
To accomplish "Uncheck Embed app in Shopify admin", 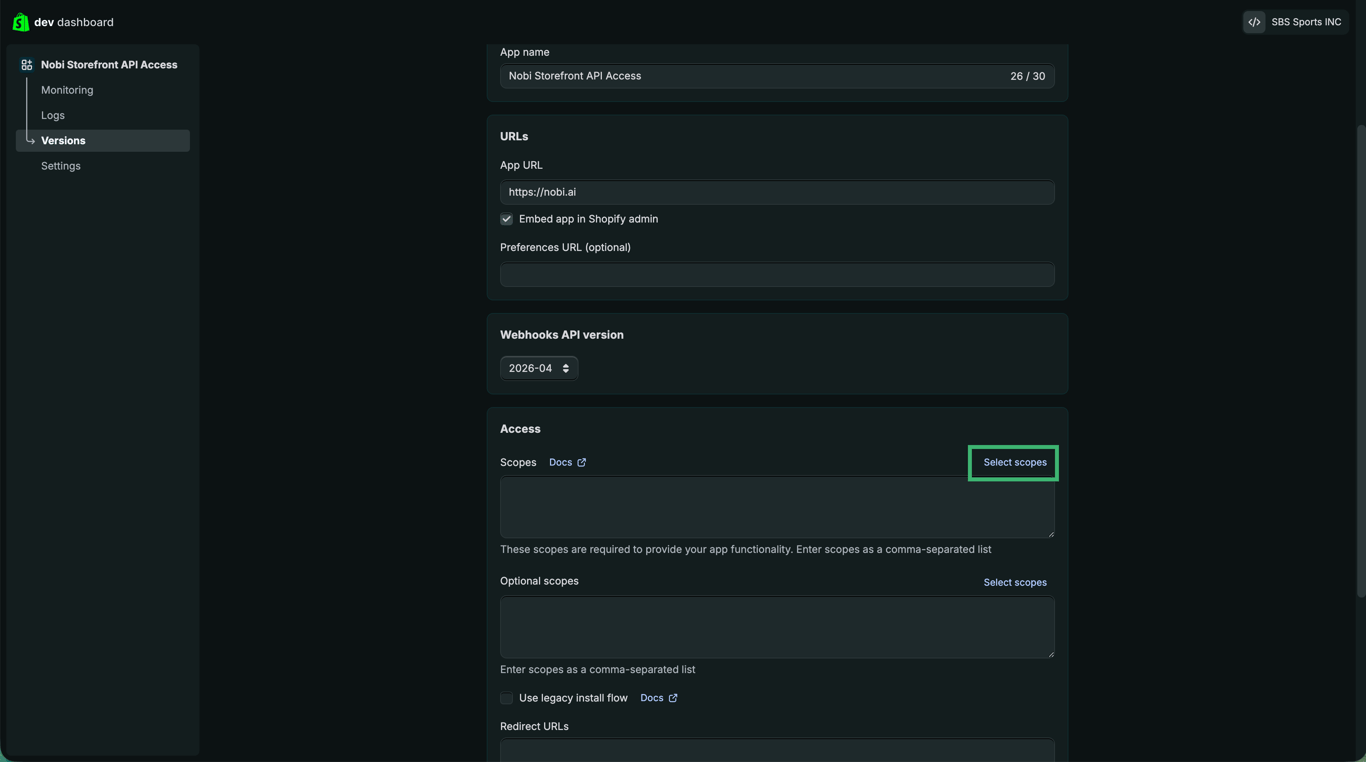I will pos(506,219).
